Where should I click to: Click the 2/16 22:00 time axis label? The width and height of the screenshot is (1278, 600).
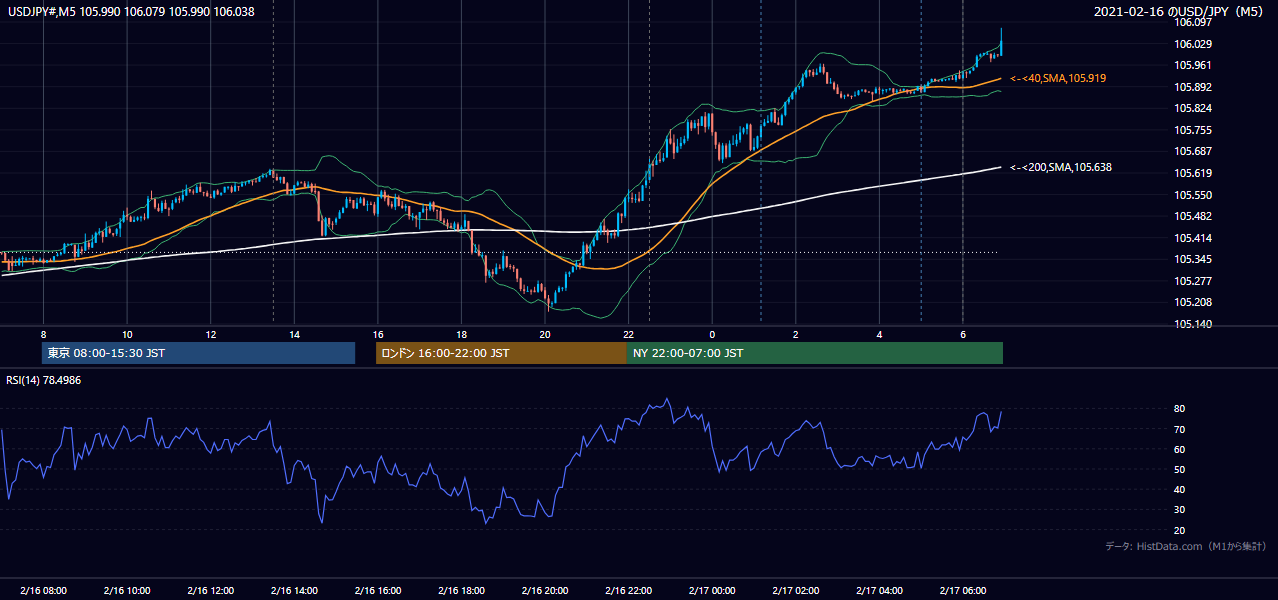pyautogui.click(x=629, y=591)
